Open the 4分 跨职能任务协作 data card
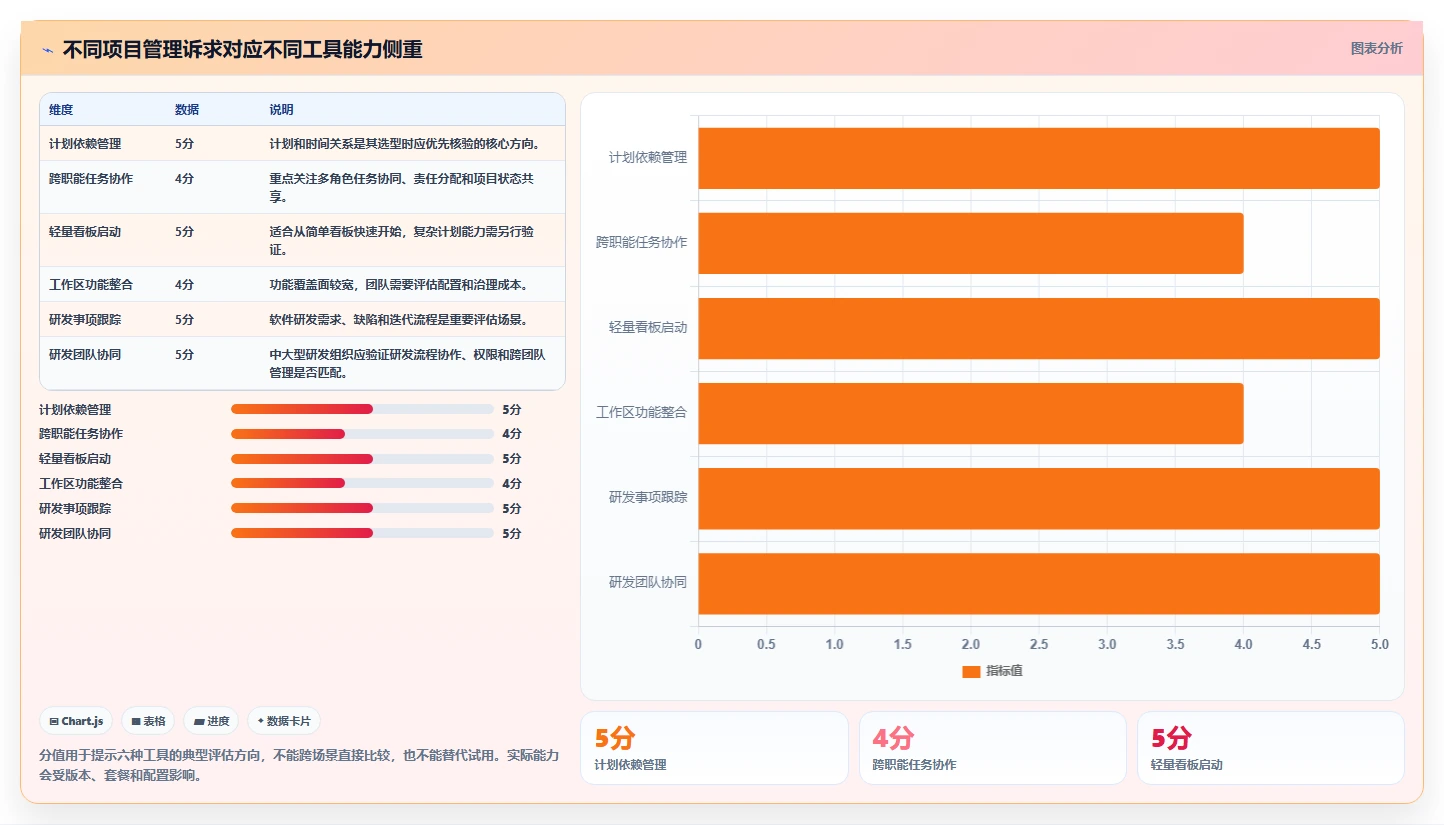Viewport: 1444px width, 825px height. [992, 748]
